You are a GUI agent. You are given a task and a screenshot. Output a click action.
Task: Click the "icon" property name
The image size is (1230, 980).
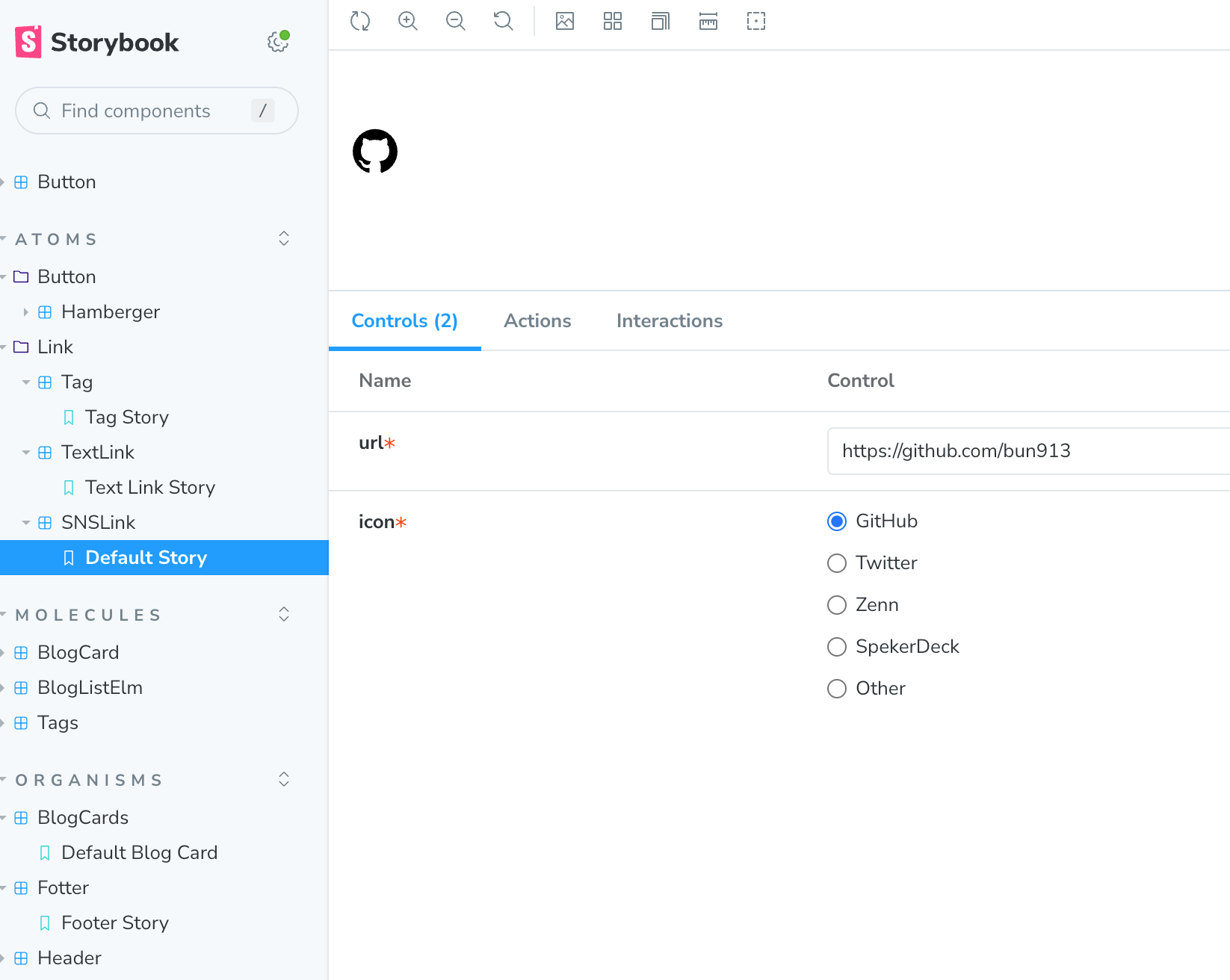(377, 522)
